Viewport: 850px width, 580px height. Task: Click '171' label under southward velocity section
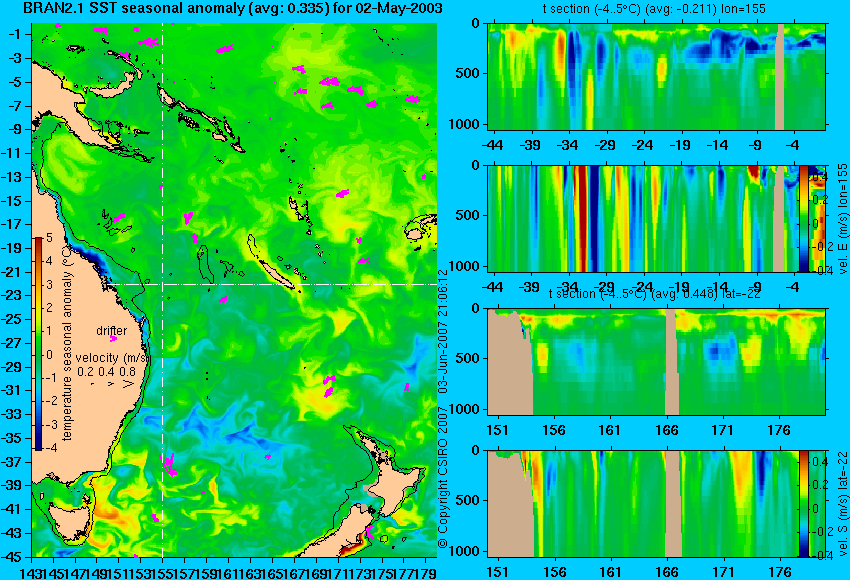[x=723, y=572]
